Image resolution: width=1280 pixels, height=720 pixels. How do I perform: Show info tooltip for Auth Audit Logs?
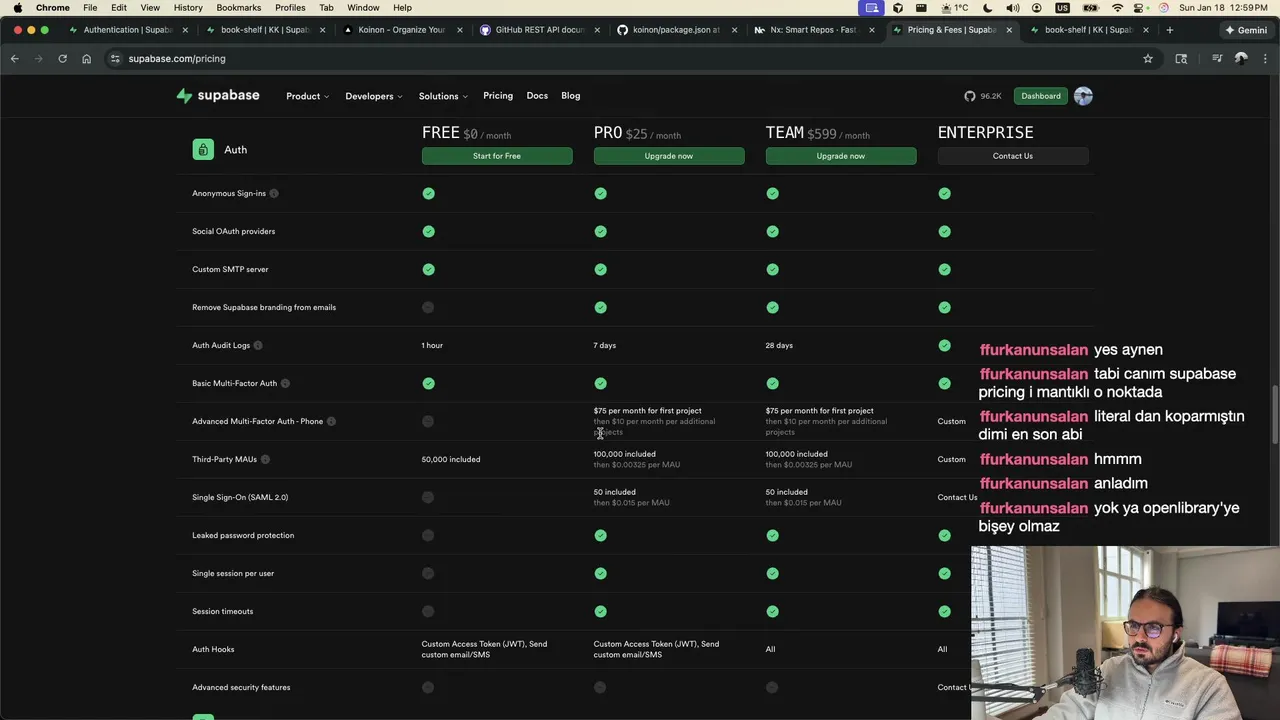pos(258,345)
